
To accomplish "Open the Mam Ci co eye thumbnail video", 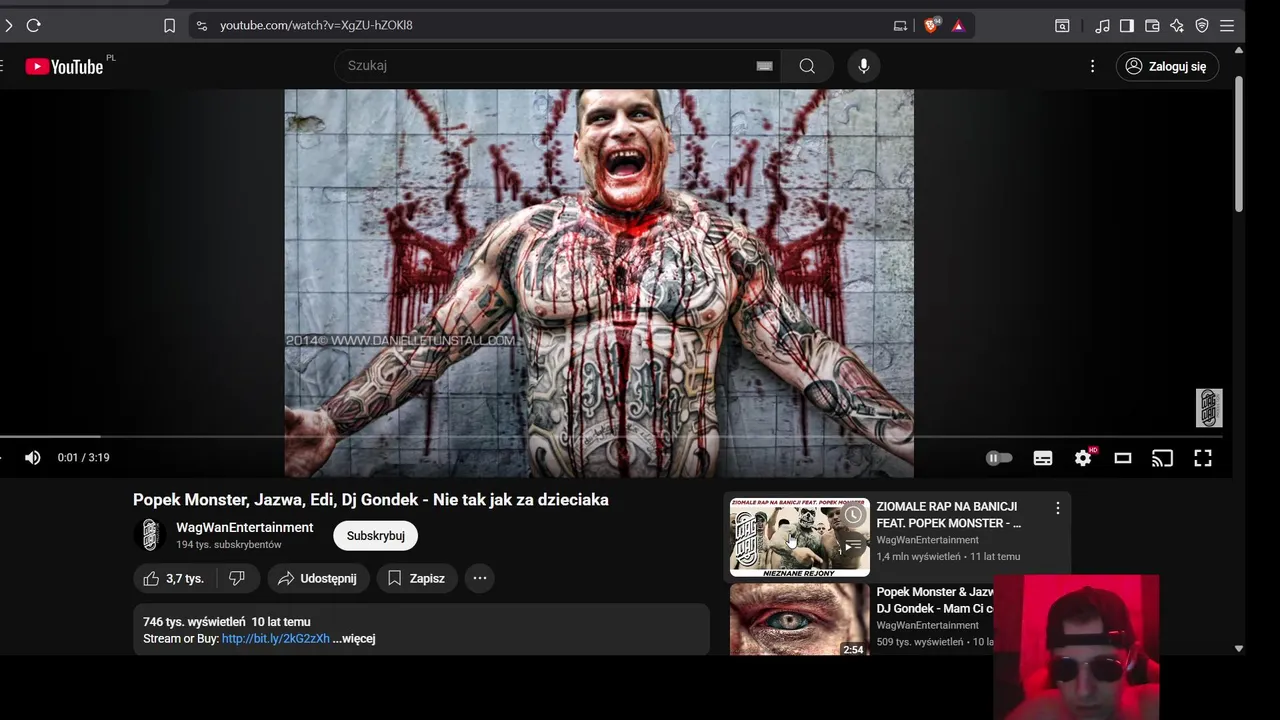I will [x=799, y=619].
